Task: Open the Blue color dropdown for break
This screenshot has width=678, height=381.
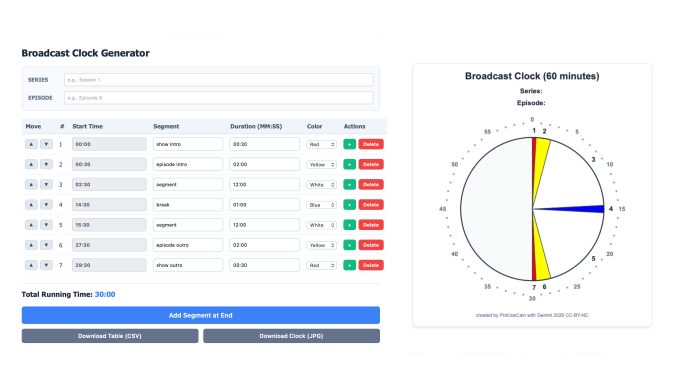Action: [x=321, y=205]
